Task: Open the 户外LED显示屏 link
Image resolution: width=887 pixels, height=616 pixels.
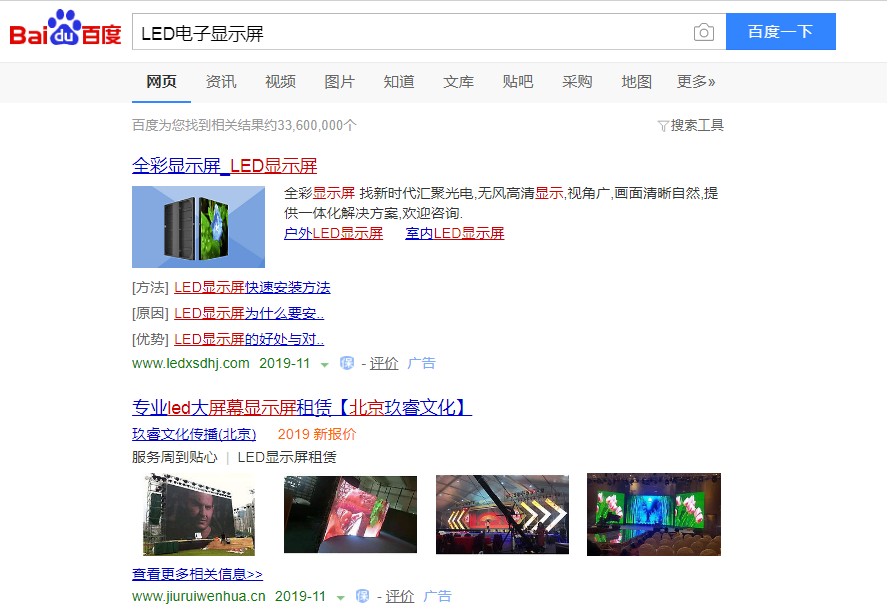Action: click(x=333, y=233)
